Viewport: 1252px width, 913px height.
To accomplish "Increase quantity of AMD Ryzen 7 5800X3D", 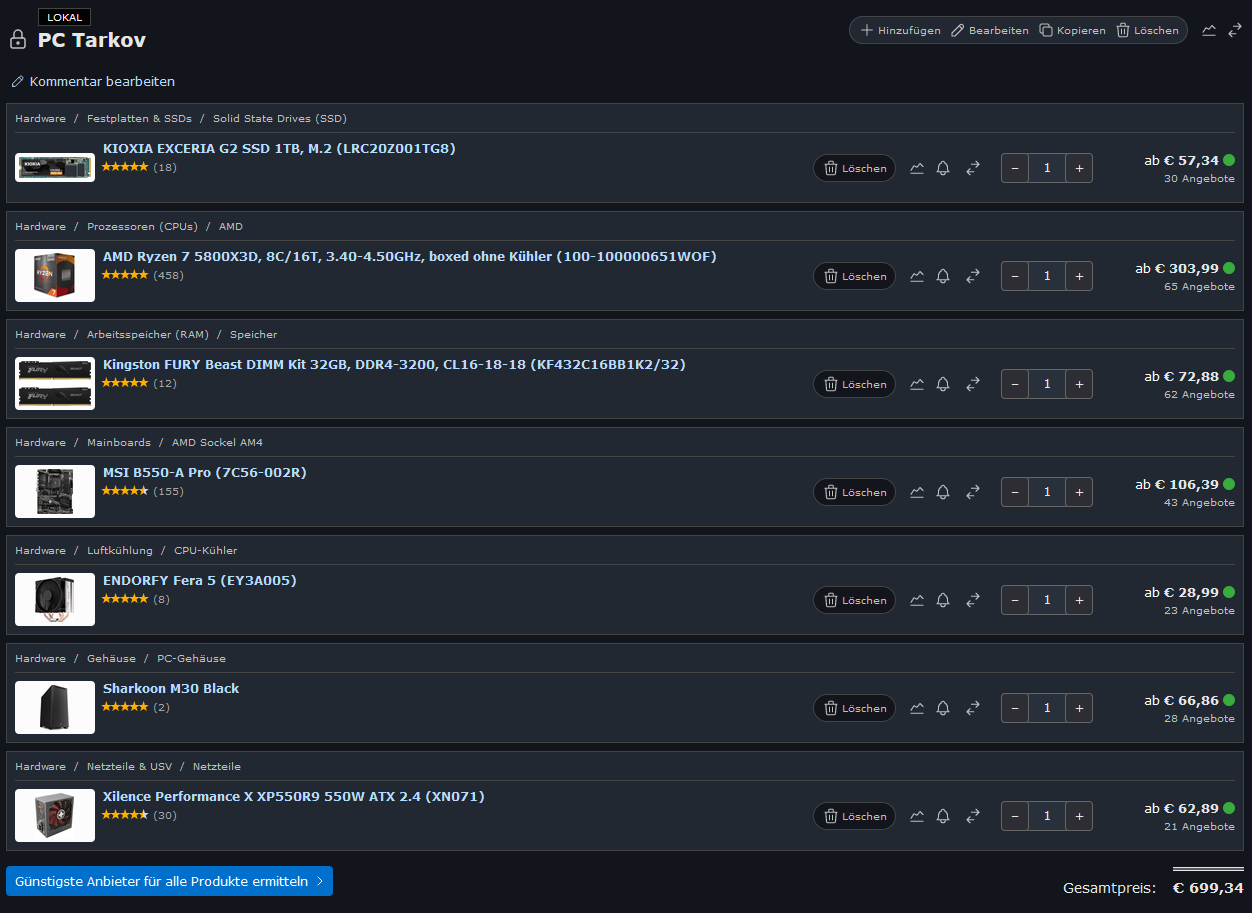I will click(x=1079, y=276).
